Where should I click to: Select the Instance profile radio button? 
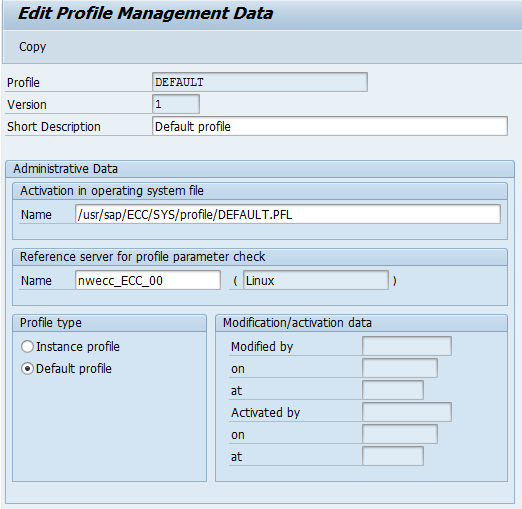pos(27,347)
